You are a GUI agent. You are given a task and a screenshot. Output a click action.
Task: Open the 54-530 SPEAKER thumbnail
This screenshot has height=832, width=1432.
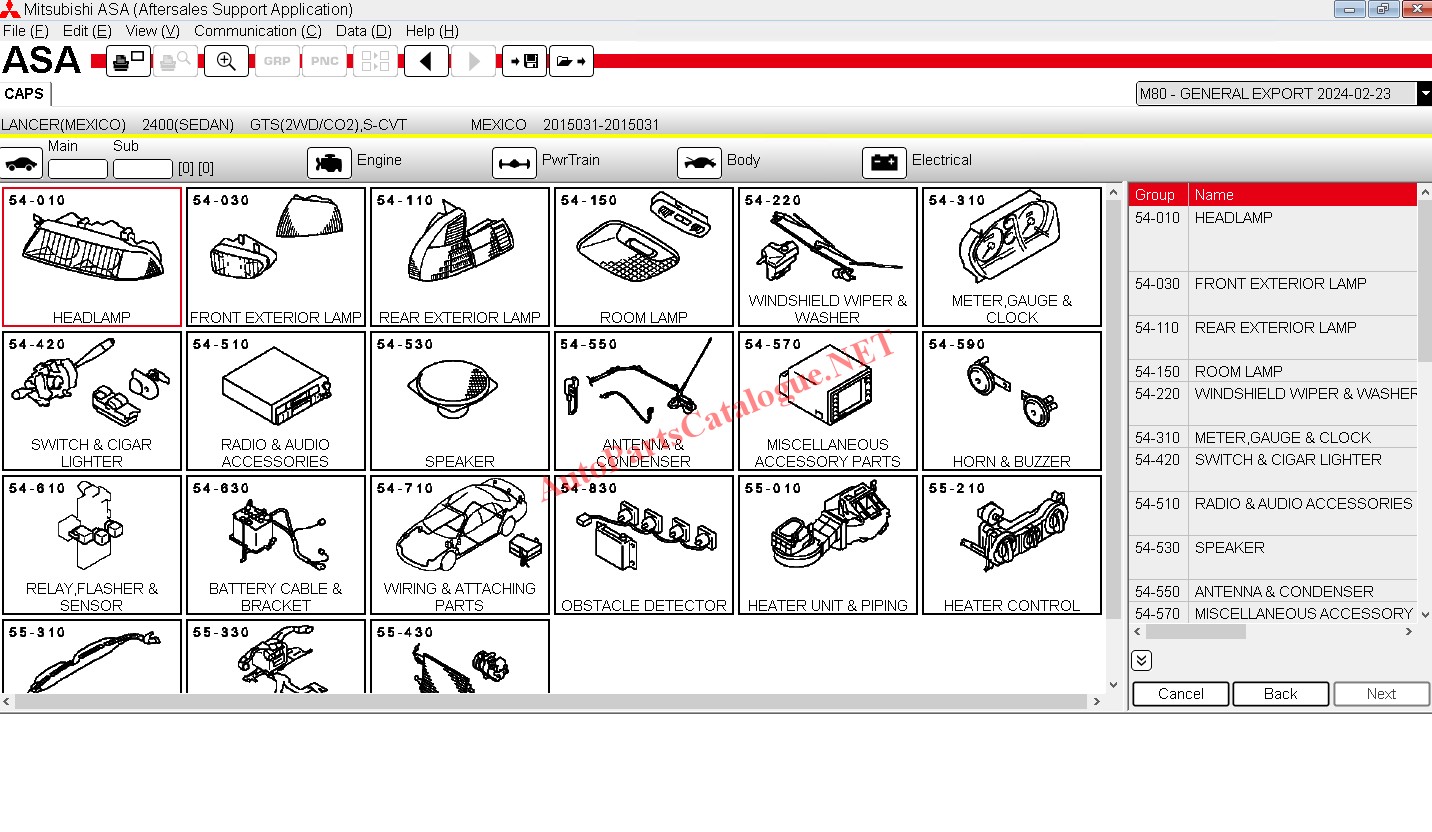(460, 401)
